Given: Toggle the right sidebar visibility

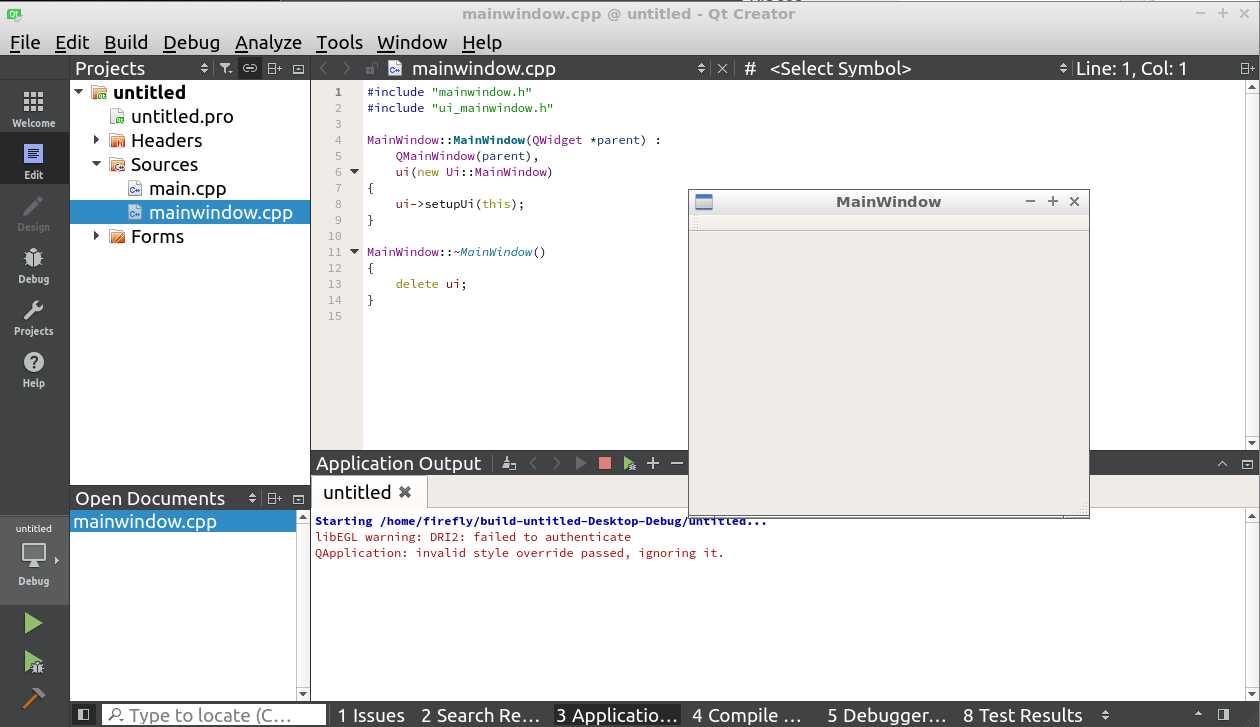Looking at the screenshot, I should coord(1224,714).
